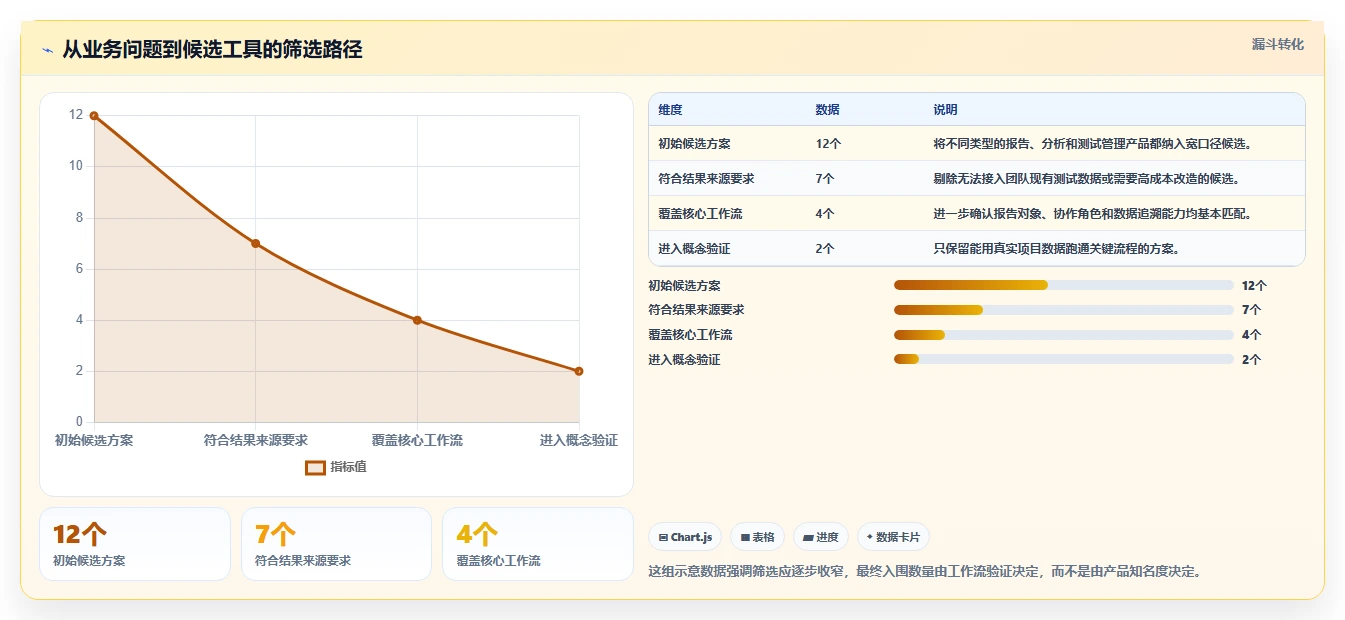Image resolution: width=1345 pixels, height=620 pixels.
Task: Click the description starting 剔除无法接入团队
Action: [1086, 179]
